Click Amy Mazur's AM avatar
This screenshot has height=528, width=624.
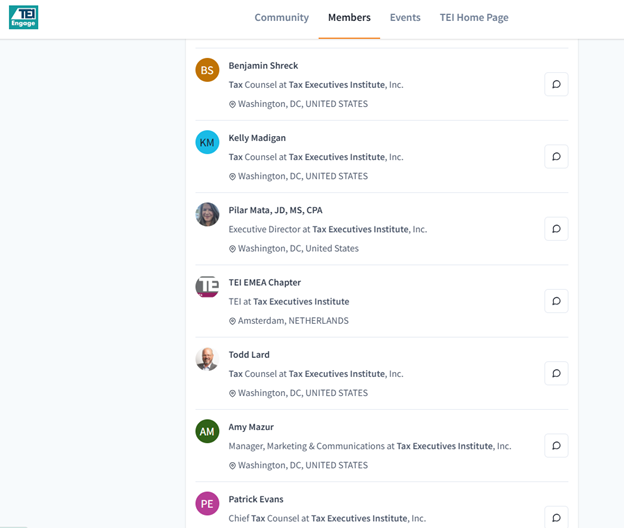[x=207, y=431]
